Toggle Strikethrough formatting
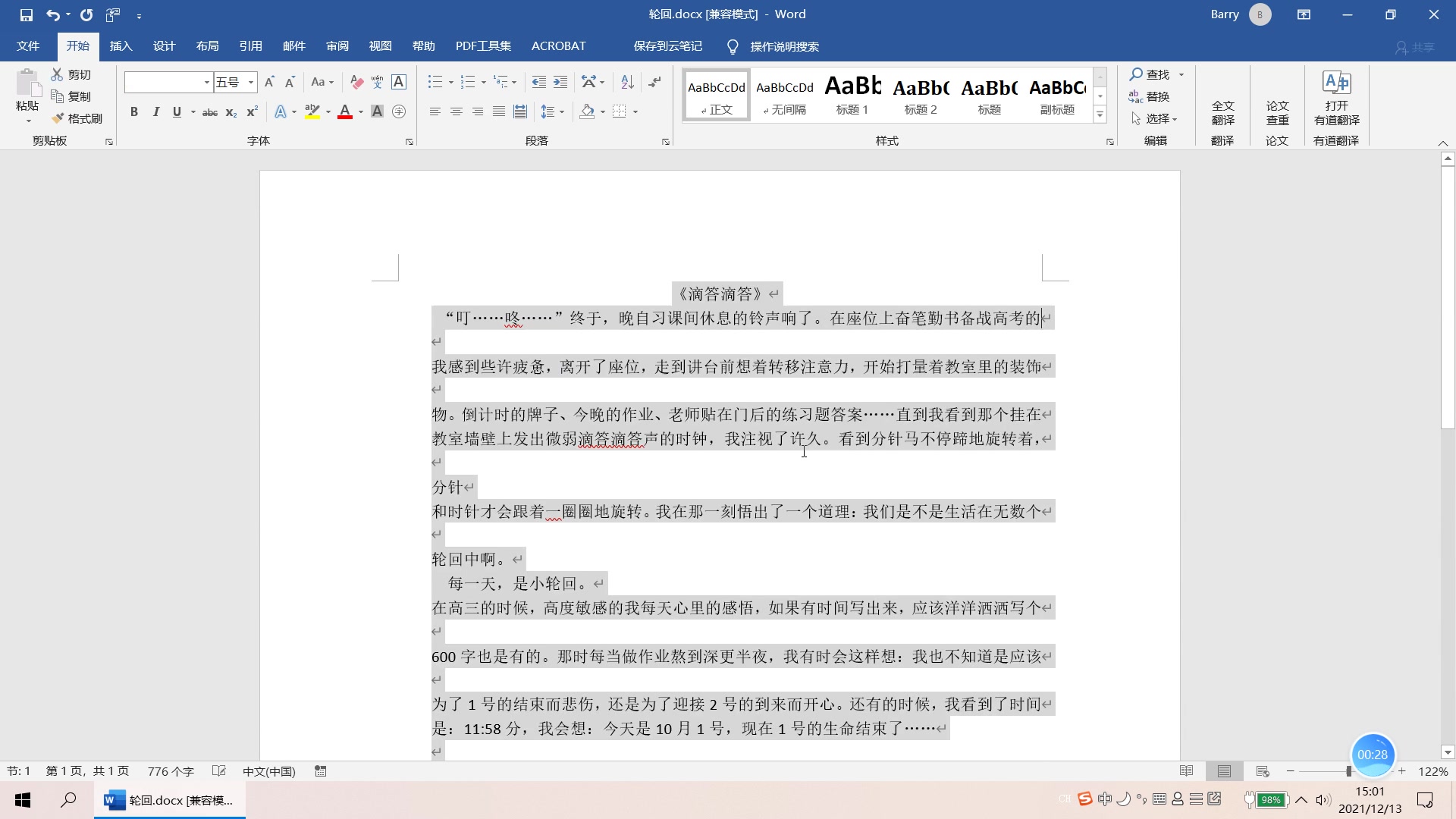The width and height of the screenshot is (1456, 819). pos(210,112)
